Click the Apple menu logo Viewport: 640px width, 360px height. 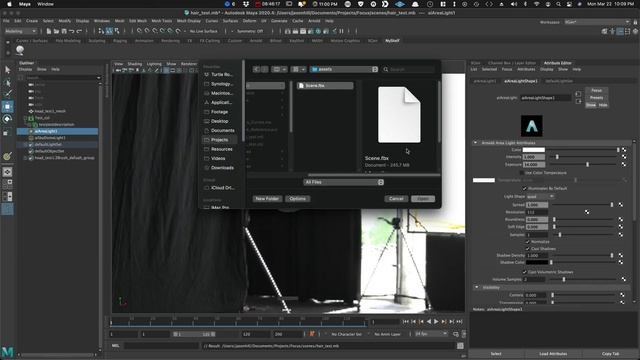click(9, 4)
